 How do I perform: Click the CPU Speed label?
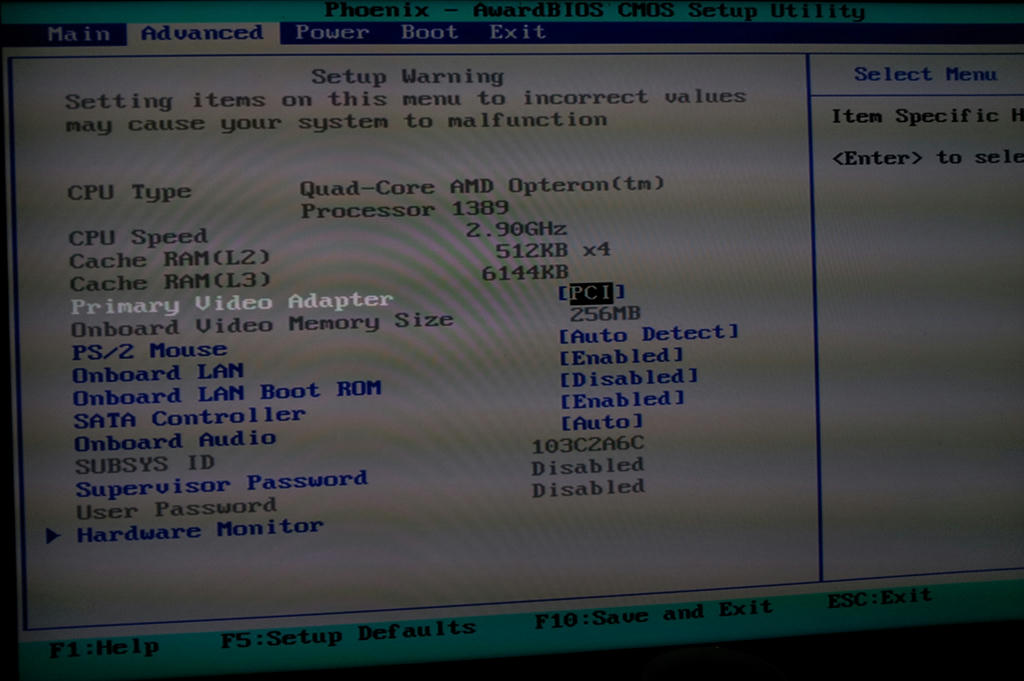point(138,236)
